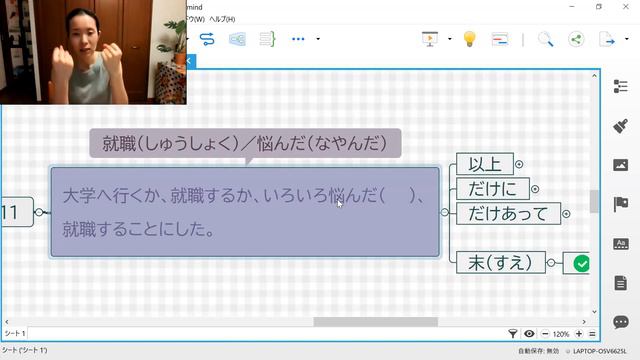The width and height of the screenshot is (640, 360).
Task: Zoom in with the plus button
Action: point(579,334)
